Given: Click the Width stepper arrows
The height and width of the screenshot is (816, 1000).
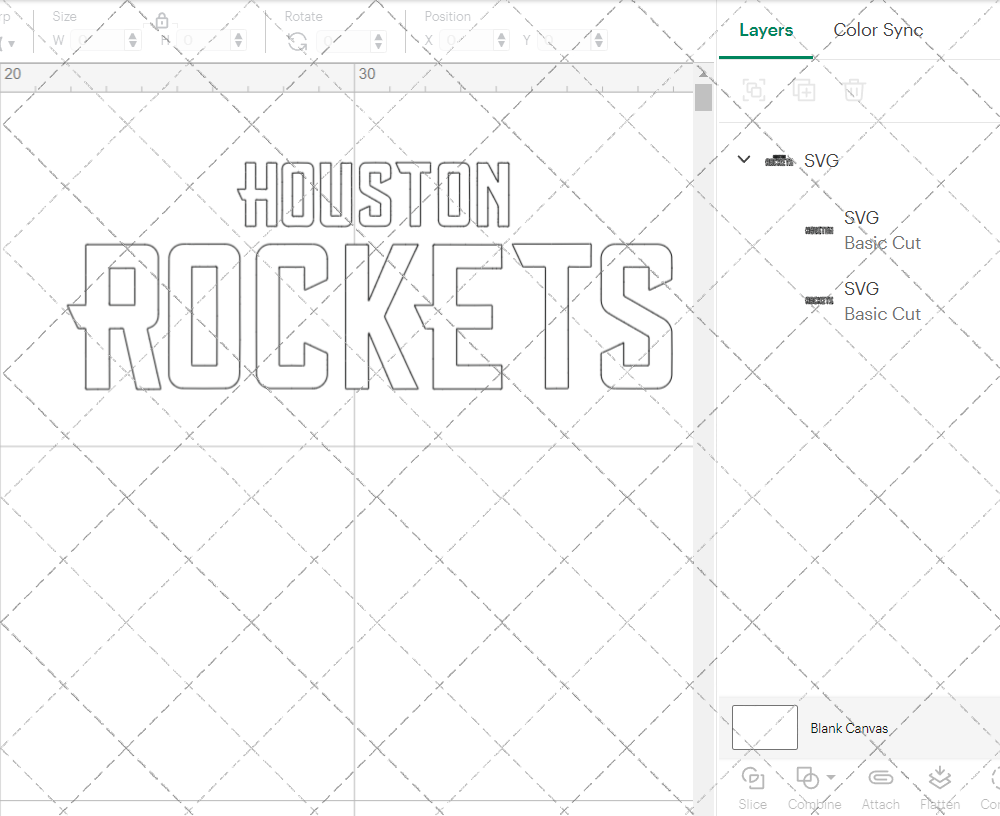Looking at the screenshot, I should pos(133,40).
